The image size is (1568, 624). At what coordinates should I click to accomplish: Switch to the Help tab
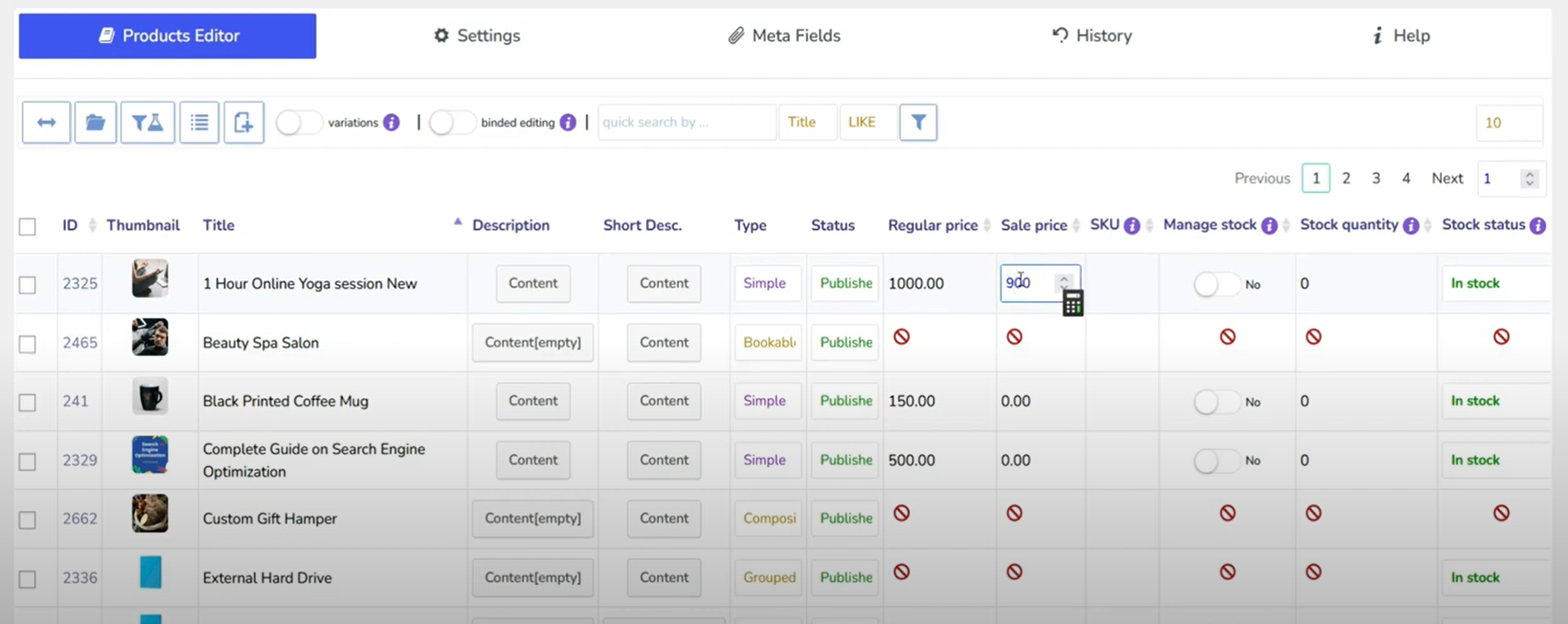1401,36
